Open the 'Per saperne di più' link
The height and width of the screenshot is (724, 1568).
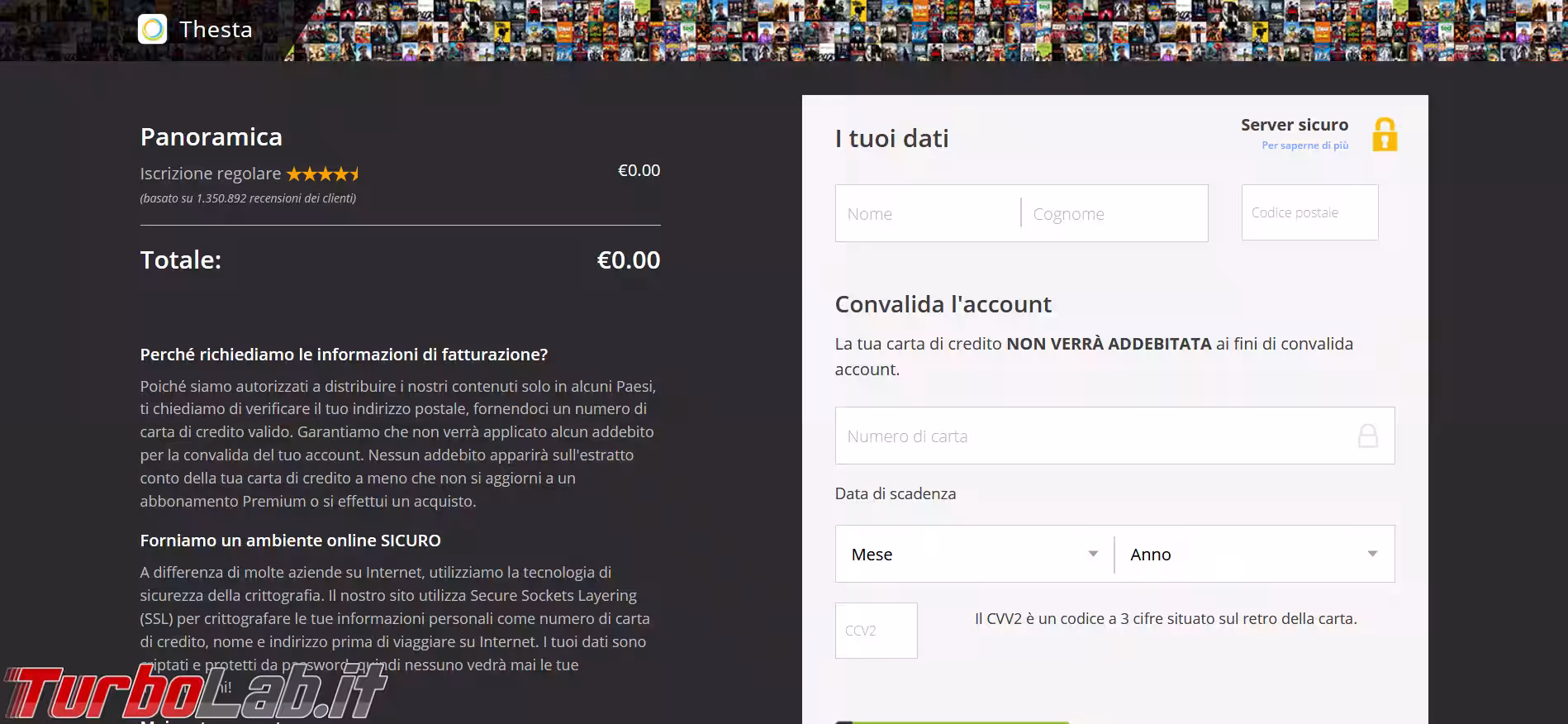(x=1304, y=145)
